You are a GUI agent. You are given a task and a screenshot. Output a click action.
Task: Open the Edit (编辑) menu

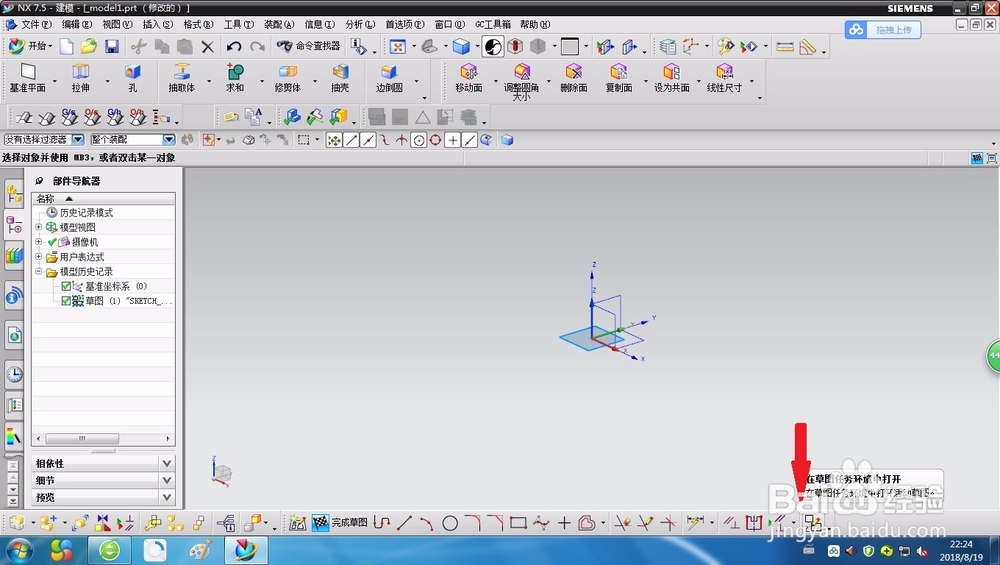77,24
